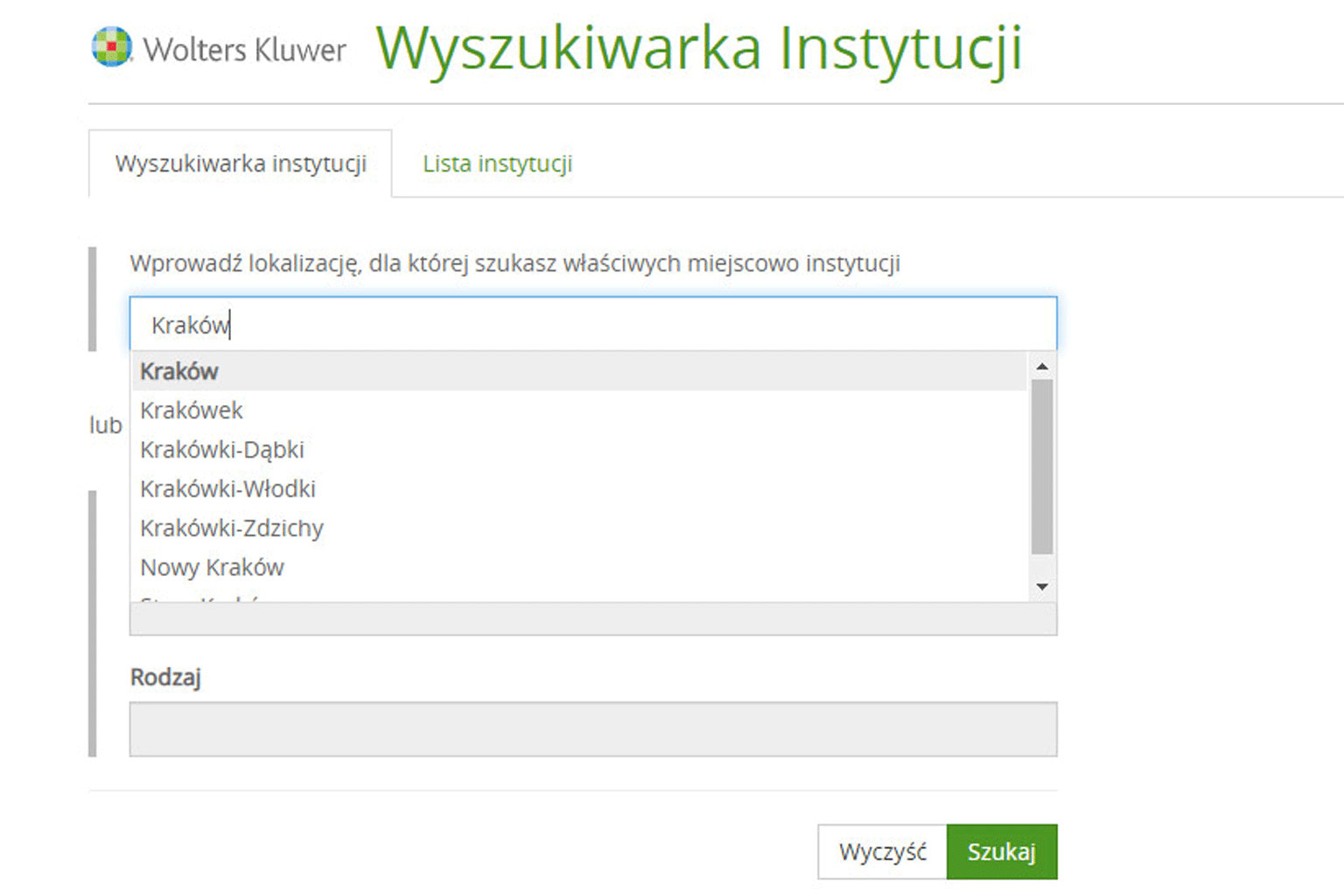The height and width of the screenshot is (896, 1344).
Task: Choose Krakówek in the autocomplete list
Action: tap(192, 410)
